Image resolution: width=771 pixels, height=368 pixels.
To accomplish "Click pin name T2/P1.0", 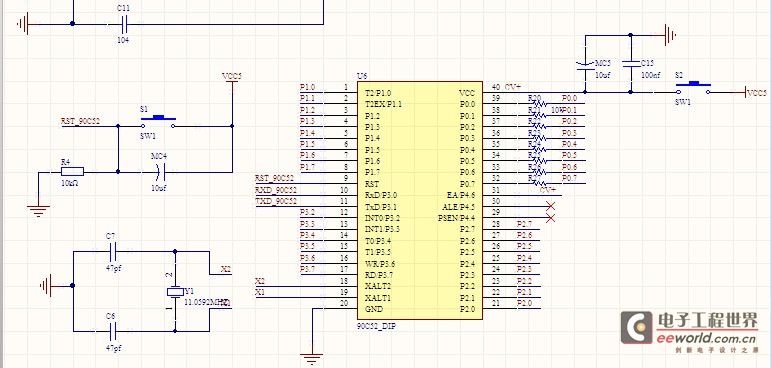I will click(x=378, y=93).
